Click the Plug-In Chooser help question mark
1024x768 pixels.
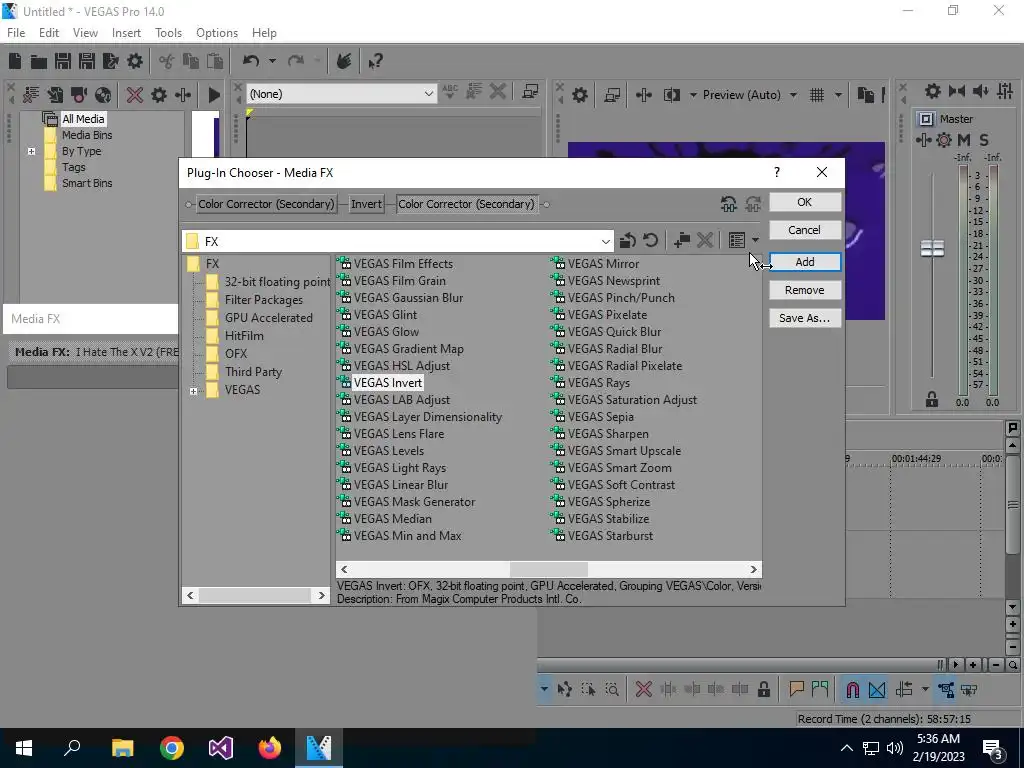point(776,172)
